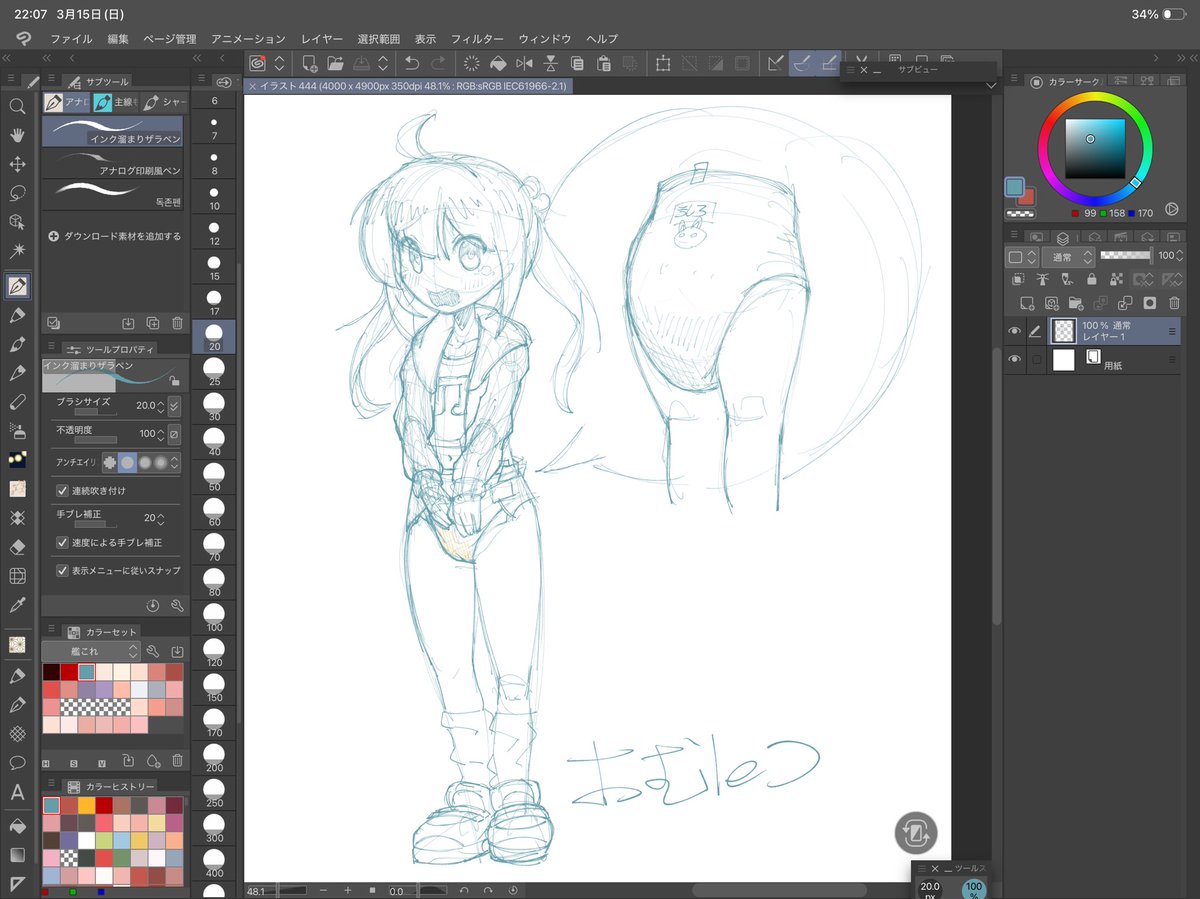
Task: Click the Flip horizontal icon in the command bar
Action: [524, 63]
